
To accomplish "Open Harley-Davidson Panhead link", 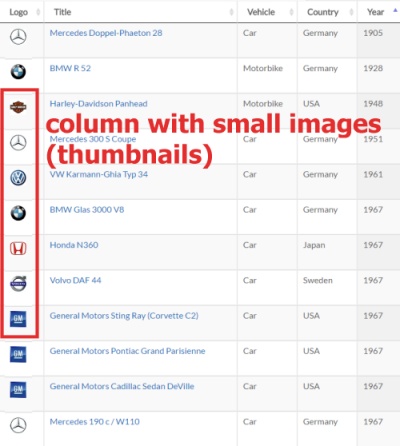I will point(98,104).
